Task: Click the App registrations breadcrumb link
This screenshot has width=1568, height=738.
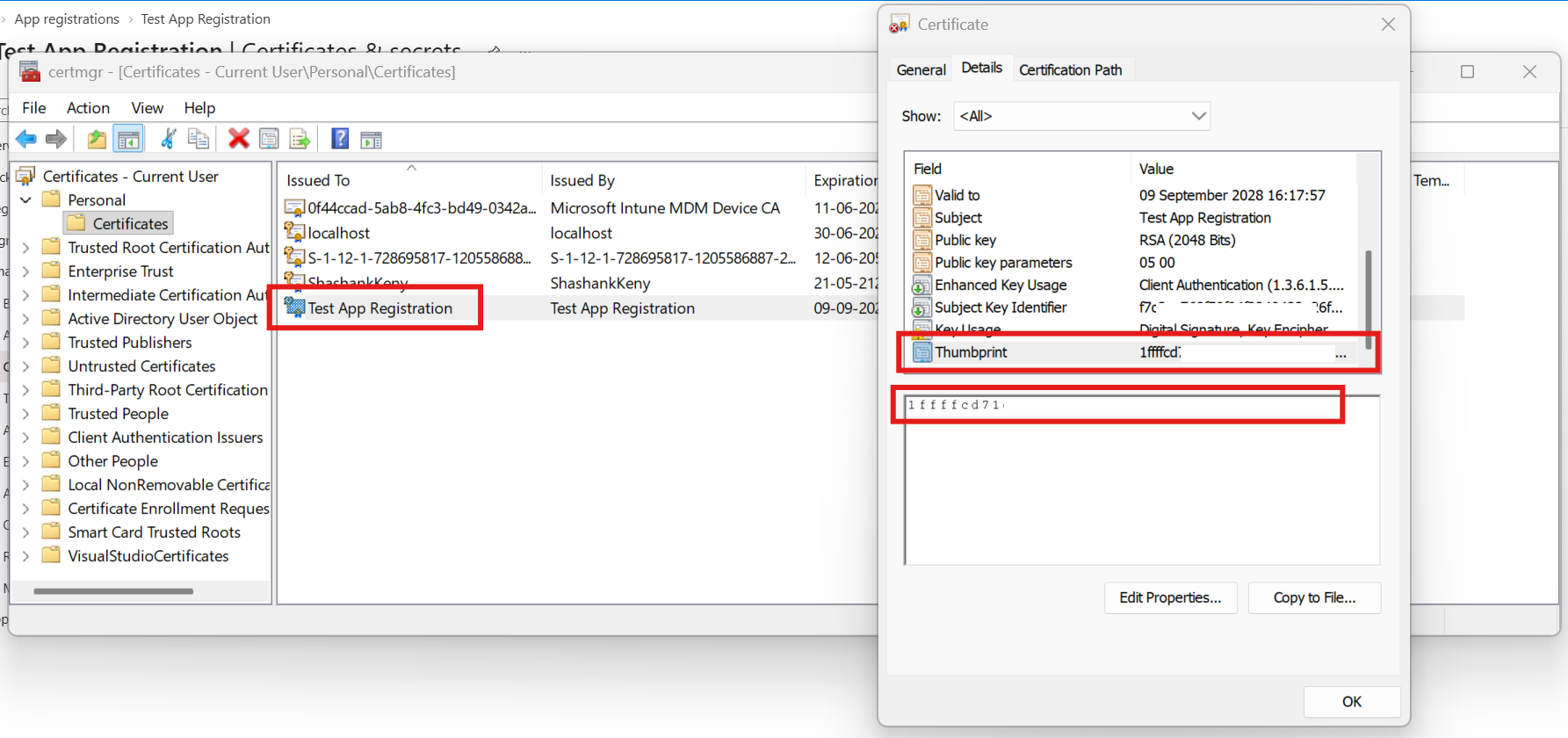Action: [67, 18]
